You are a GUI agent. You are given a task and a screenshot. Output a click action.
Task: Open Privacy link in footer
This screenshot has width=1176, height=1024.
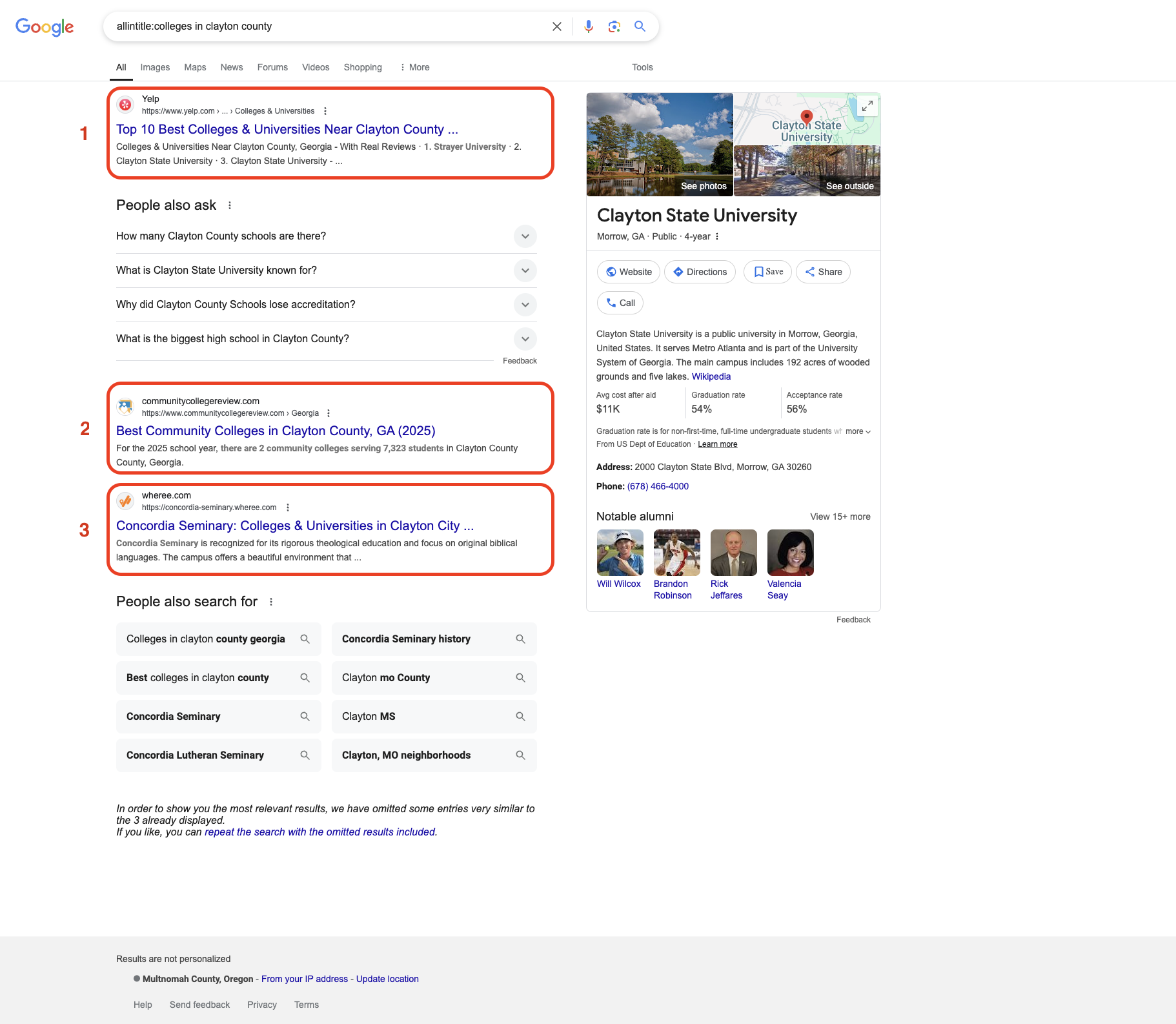(x=262, y=1005)
